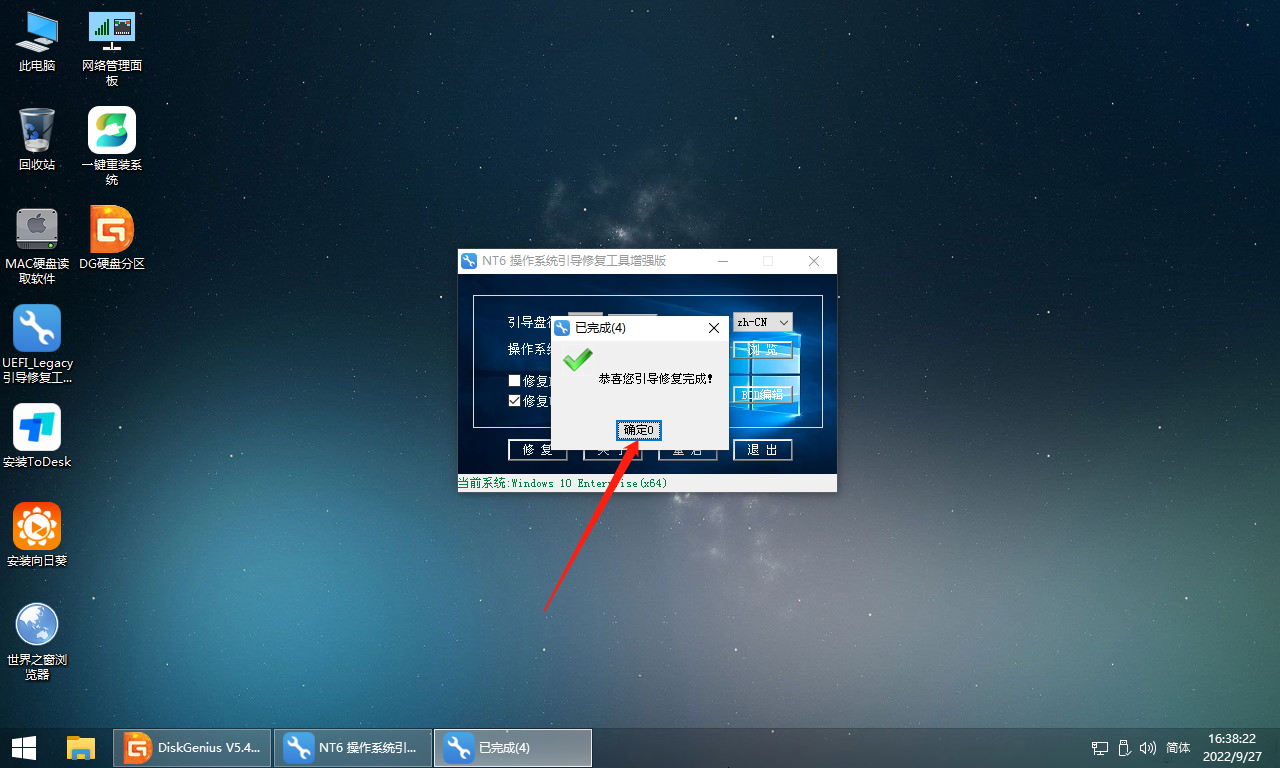1280x768 pixels.
Task: Close the 已完成(4) dialog with the X
Action: coord(713,328)
